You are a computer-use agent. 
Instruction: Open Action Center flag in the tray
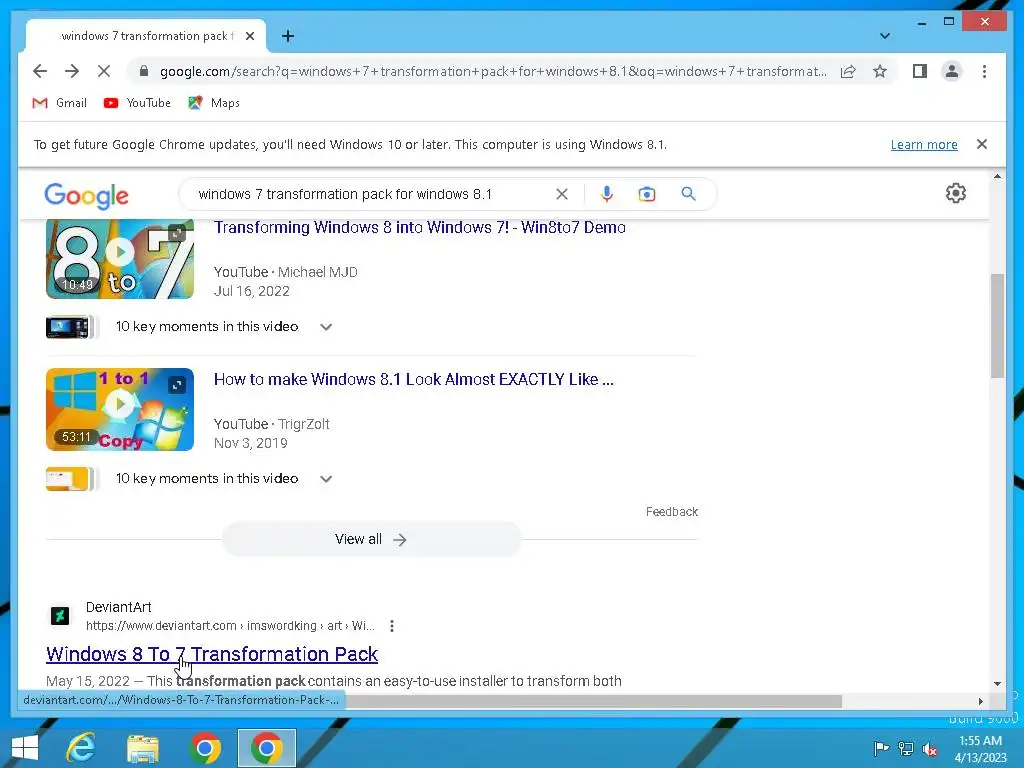pos(881,748)
